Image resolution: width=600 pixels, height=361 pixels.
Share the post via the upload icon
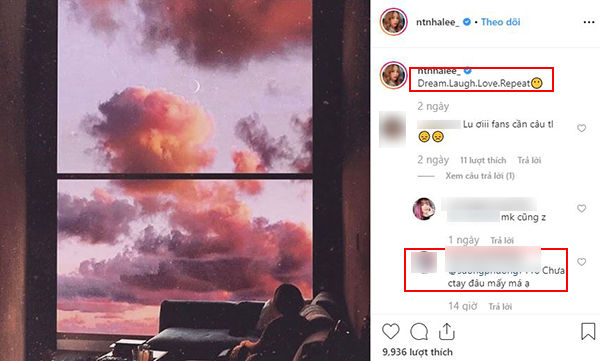[x=446, y=331]
